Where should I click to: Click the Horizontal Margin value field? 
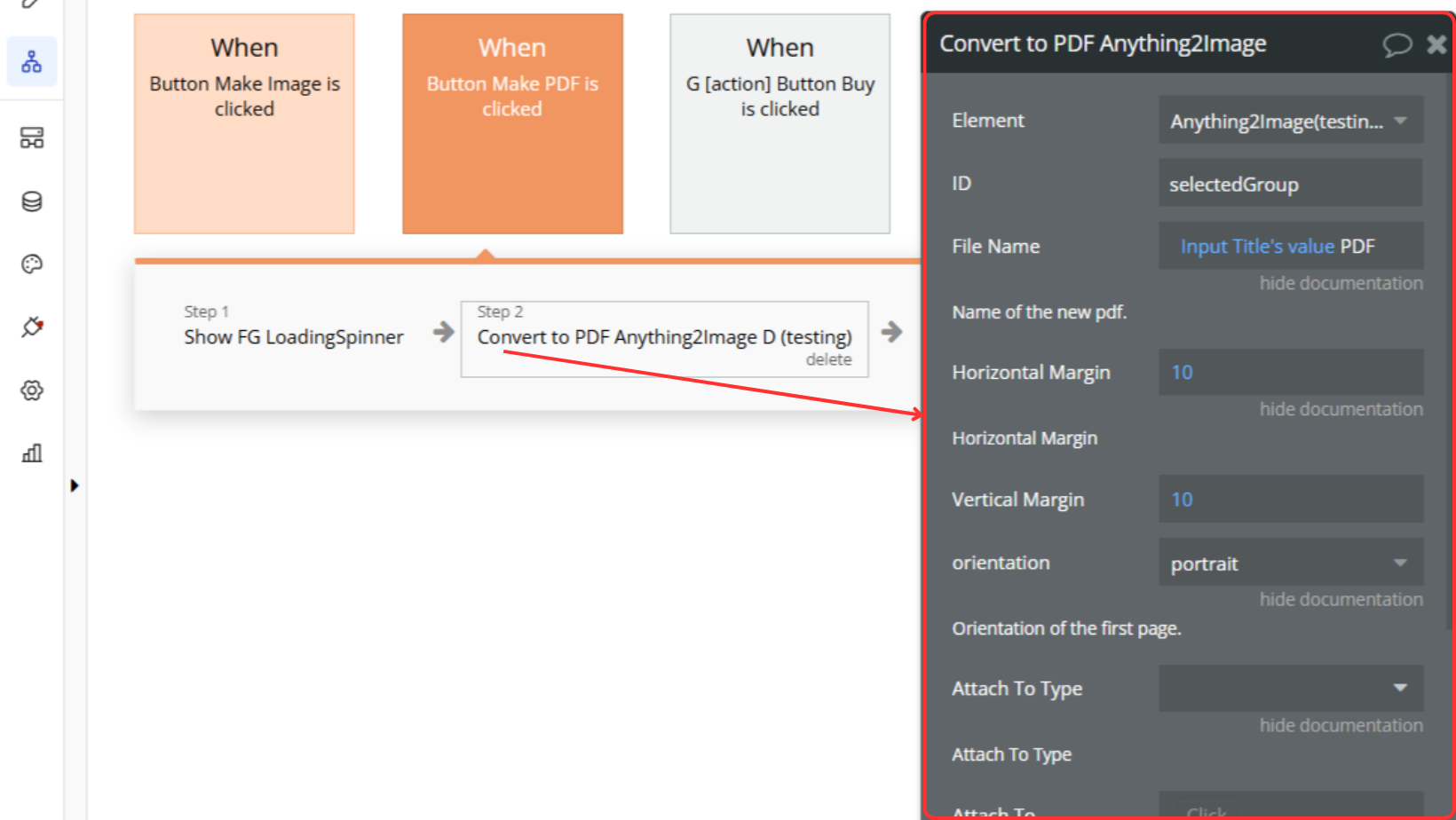1290,372
